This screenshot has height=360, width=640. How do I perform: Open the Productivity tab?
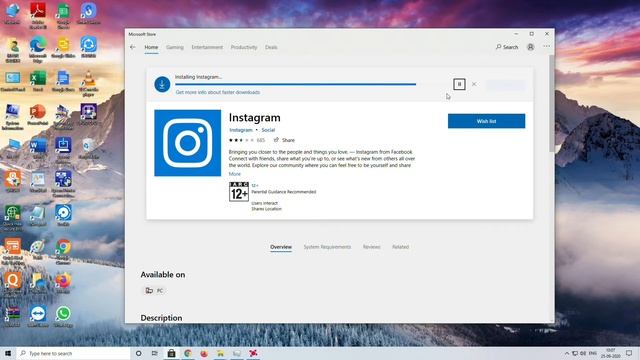[x=244, y=47]
